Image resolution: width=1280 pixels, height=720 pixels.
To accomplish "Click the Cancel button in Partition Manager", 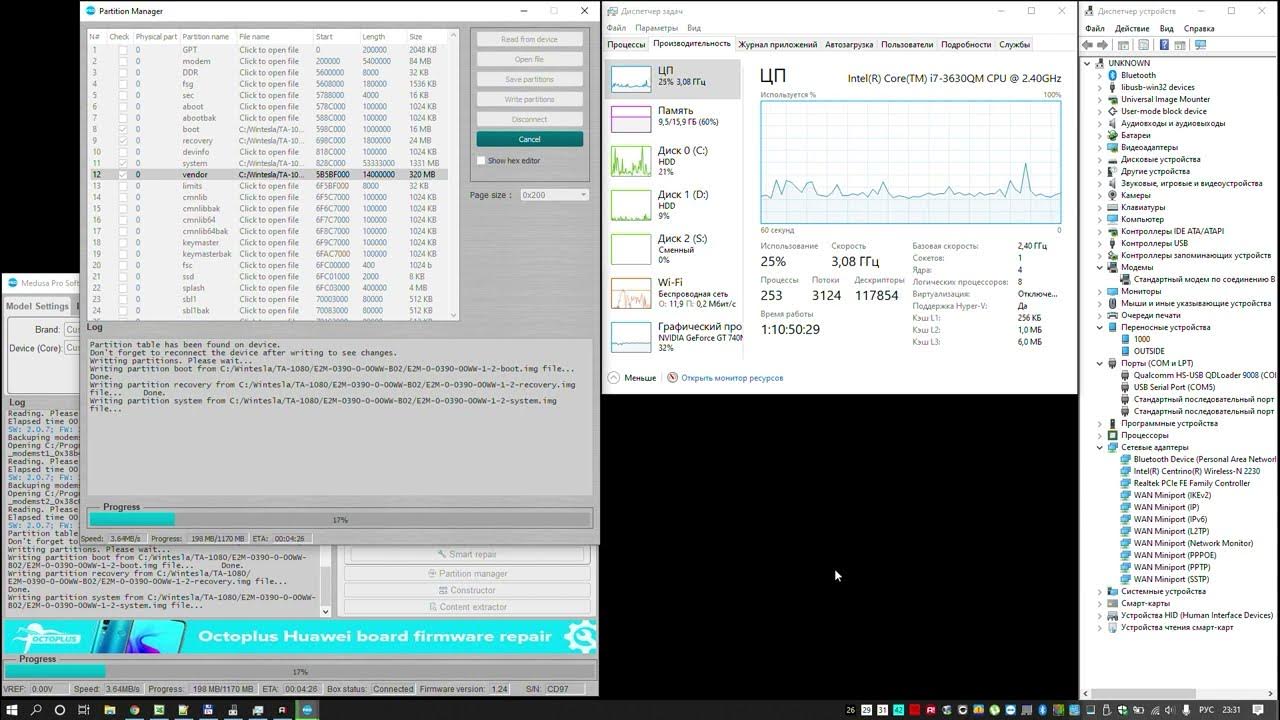I will click(x=530, y=139).
